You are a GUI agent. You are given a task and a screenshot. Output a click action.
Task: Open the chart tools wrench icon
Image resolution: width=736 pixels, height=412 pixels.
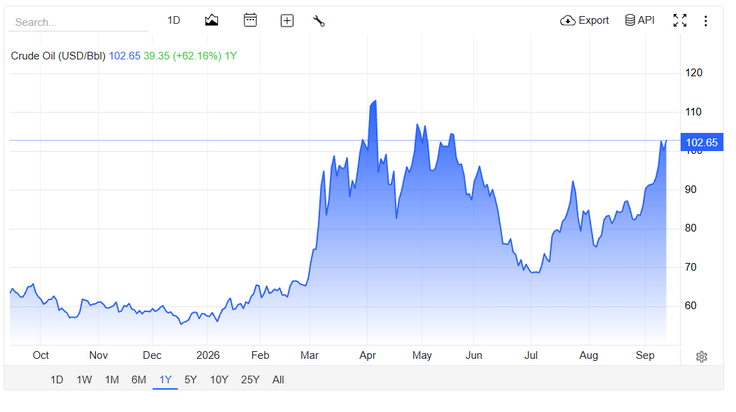tap(319, 21)
